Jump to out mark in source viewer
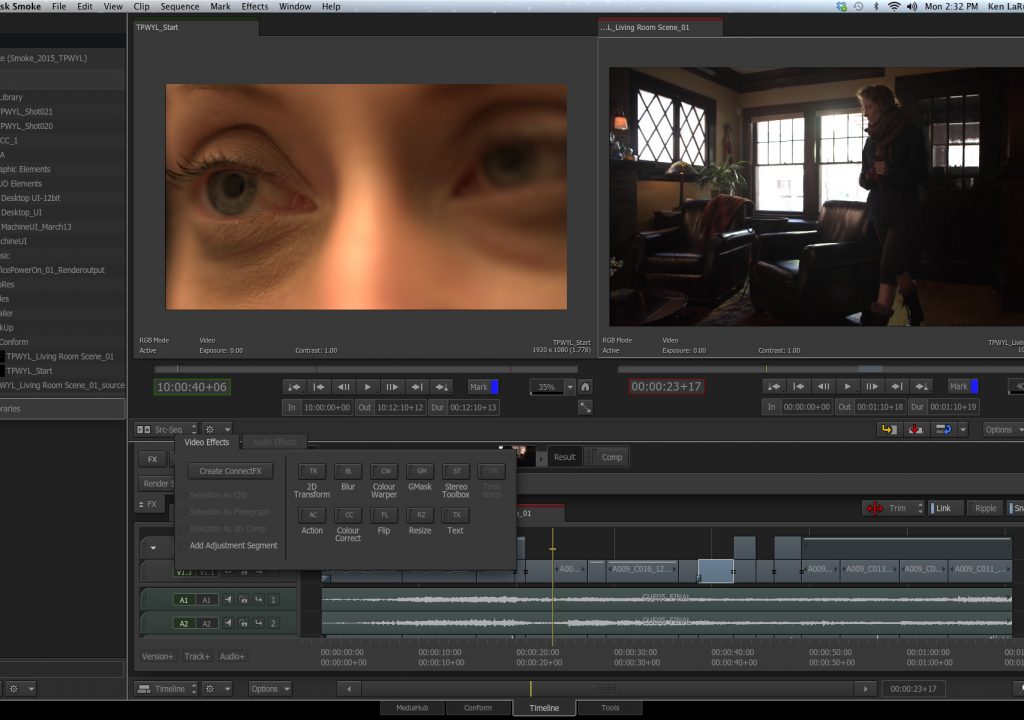Viewport: 1024px width, 720px height. [441, 387]
